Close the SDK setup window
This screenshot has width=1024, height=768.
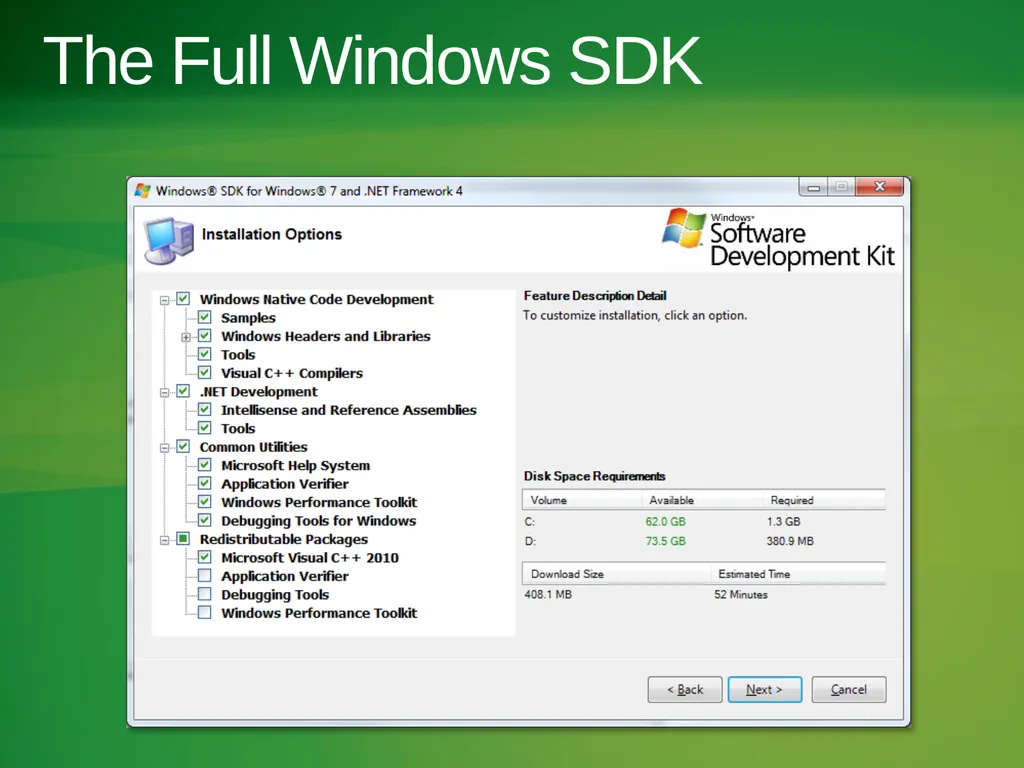[x=880, y=187]
